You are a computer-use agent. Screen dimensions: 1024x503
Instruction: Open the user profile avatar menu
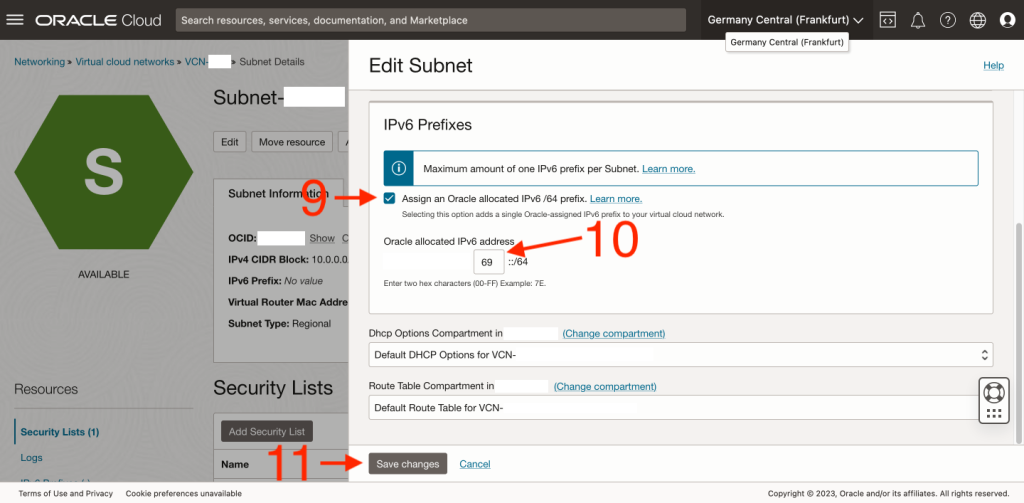tap(1007, 20)
